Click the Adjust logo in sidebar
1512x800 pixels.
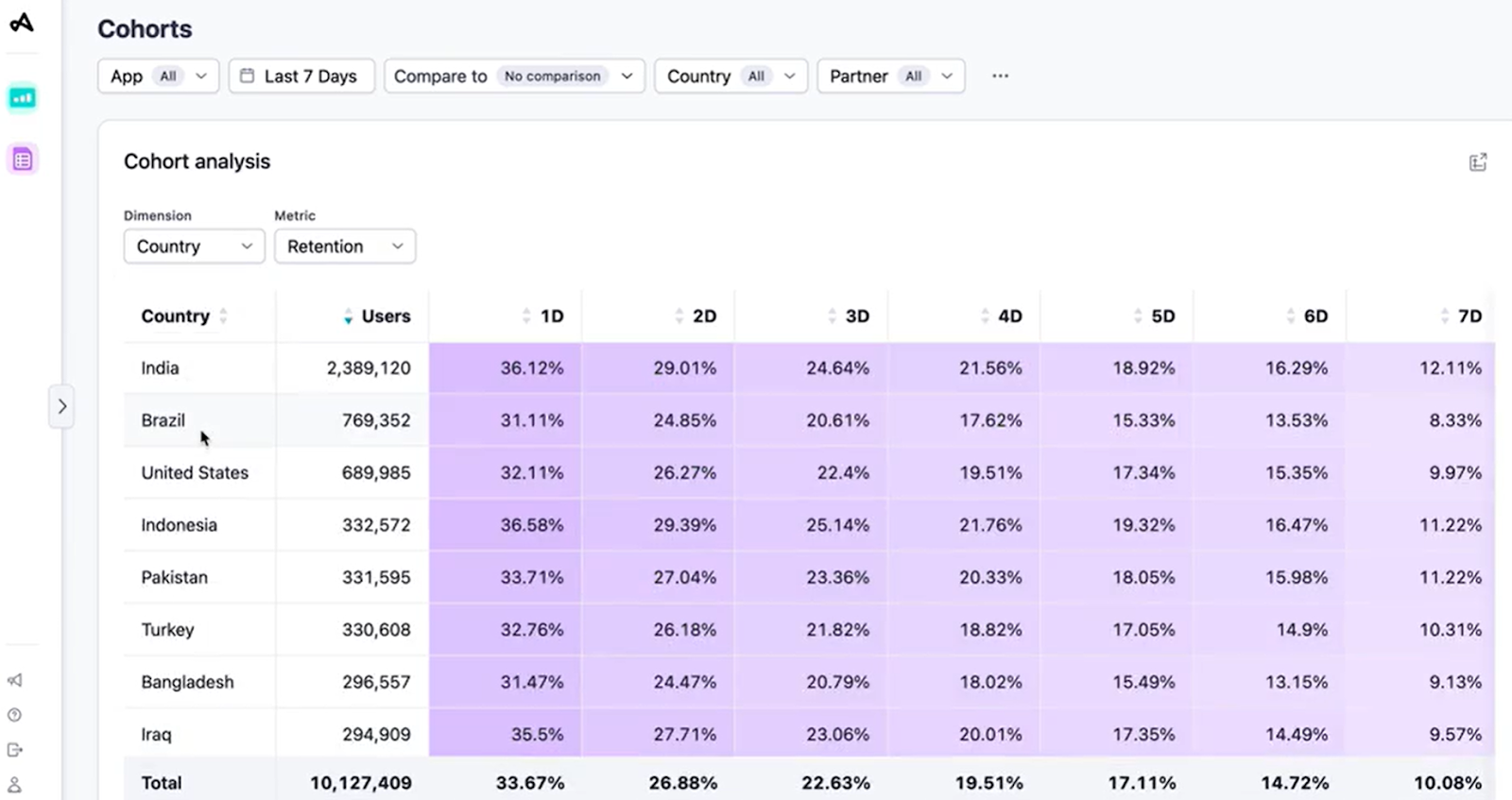click(x=22, y=23)
